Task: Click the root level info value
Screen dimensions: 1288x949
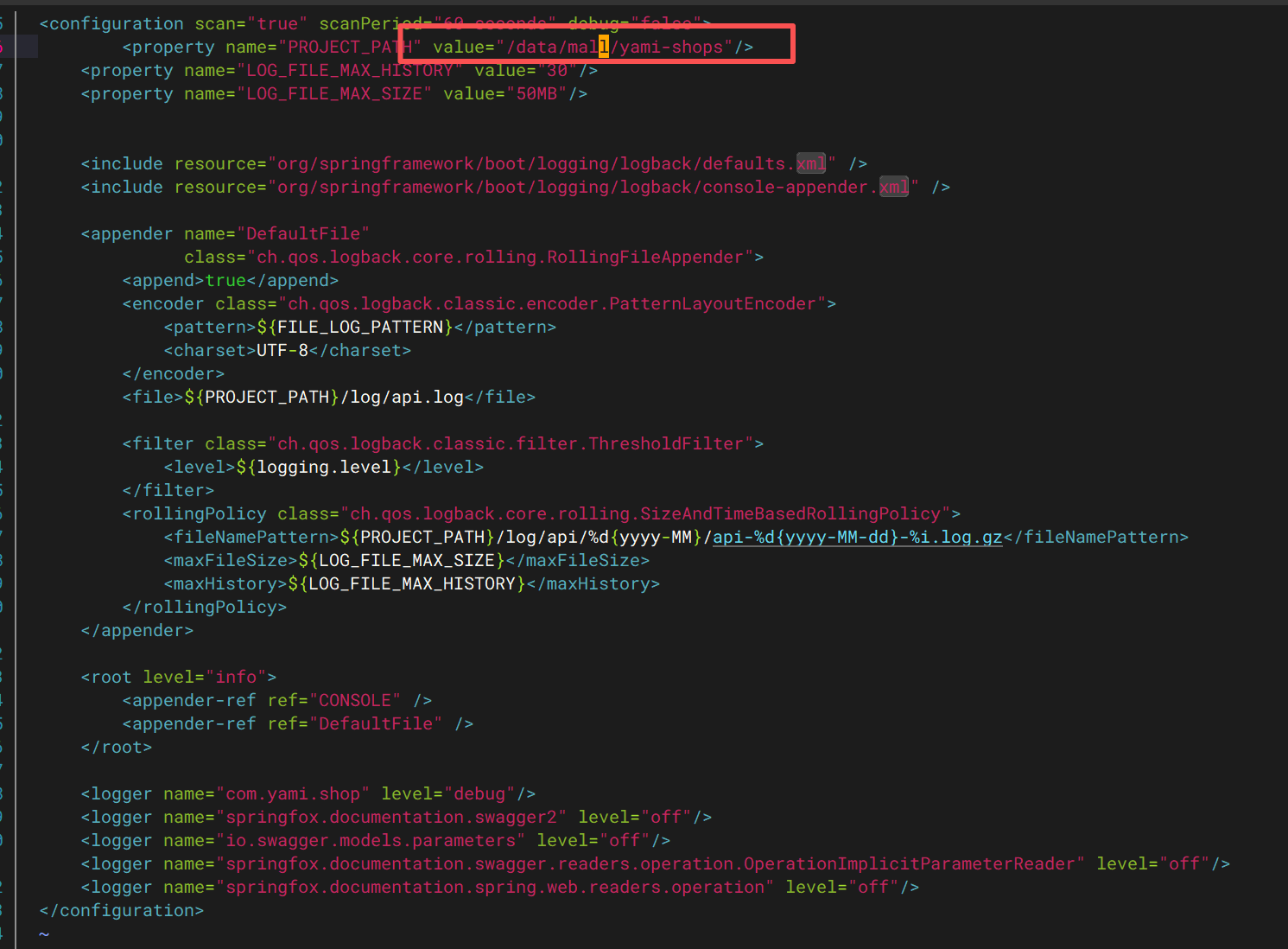Action: point(236,678)
